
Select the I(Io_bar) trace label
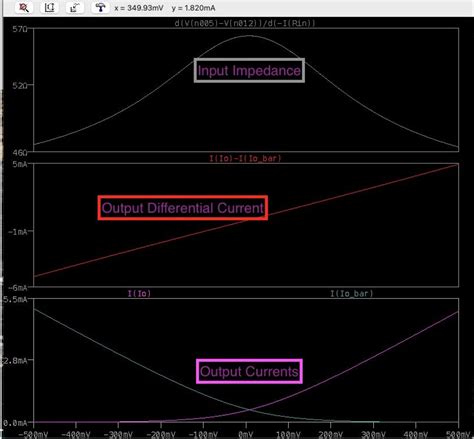pyautogui.click(x=352, y=294)
